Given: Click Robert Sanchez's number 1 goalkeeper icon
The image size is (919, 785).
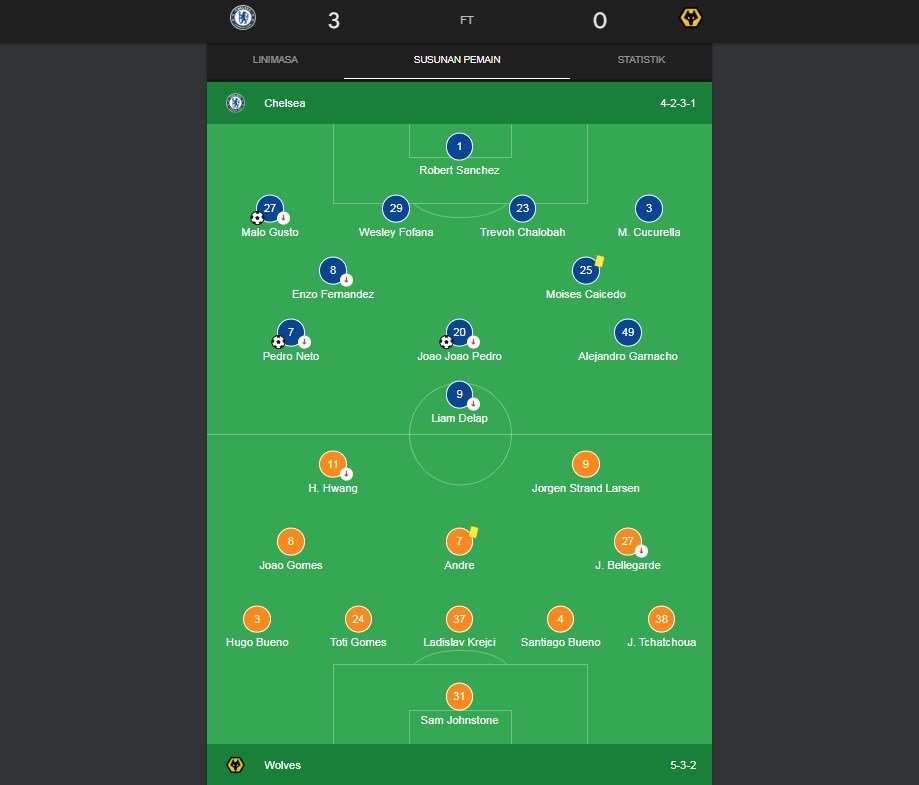Looking at the screenshot, I should click(459, 147).
